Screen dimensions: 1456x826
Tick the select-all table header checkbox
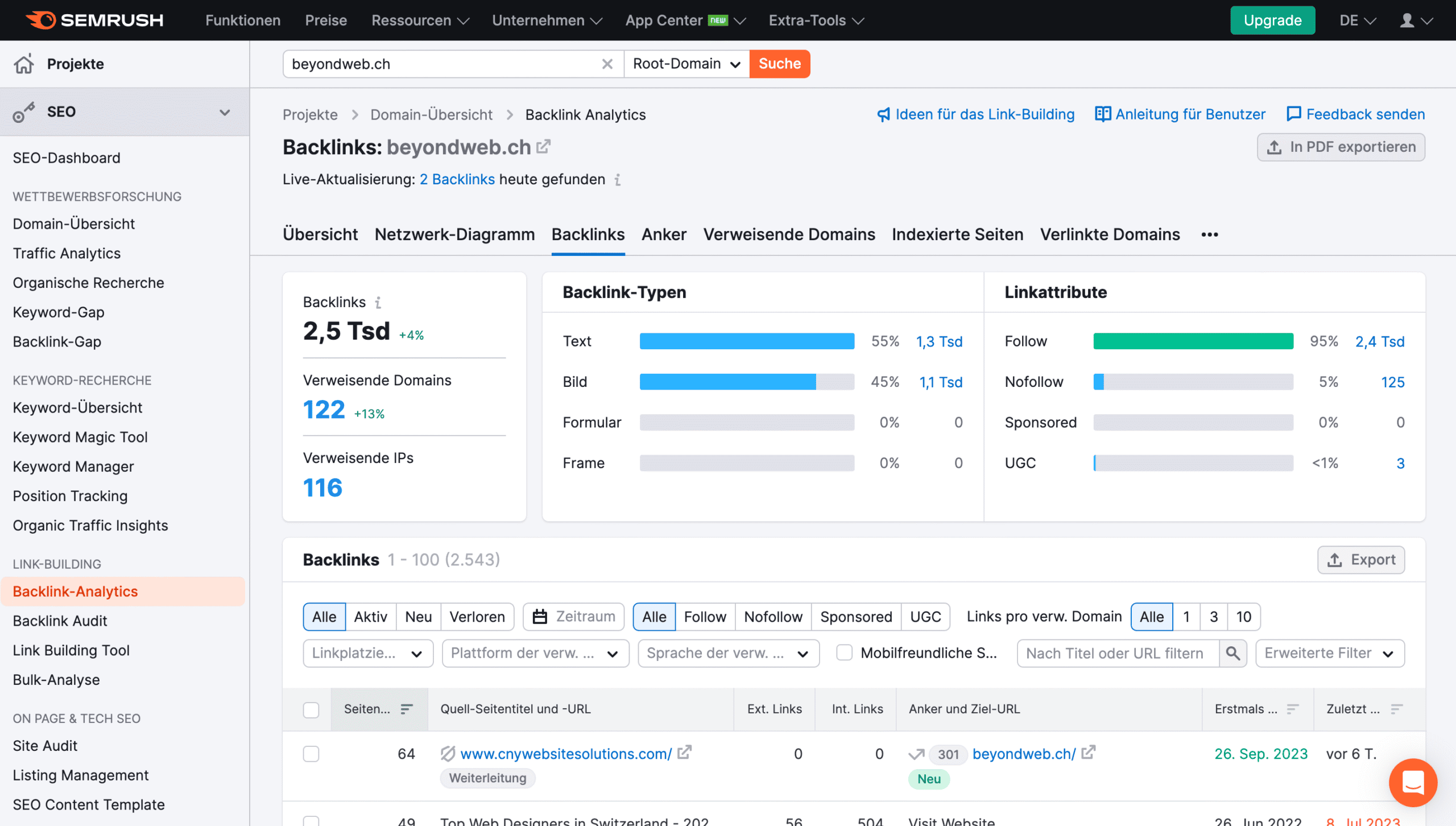click(311, 710)
